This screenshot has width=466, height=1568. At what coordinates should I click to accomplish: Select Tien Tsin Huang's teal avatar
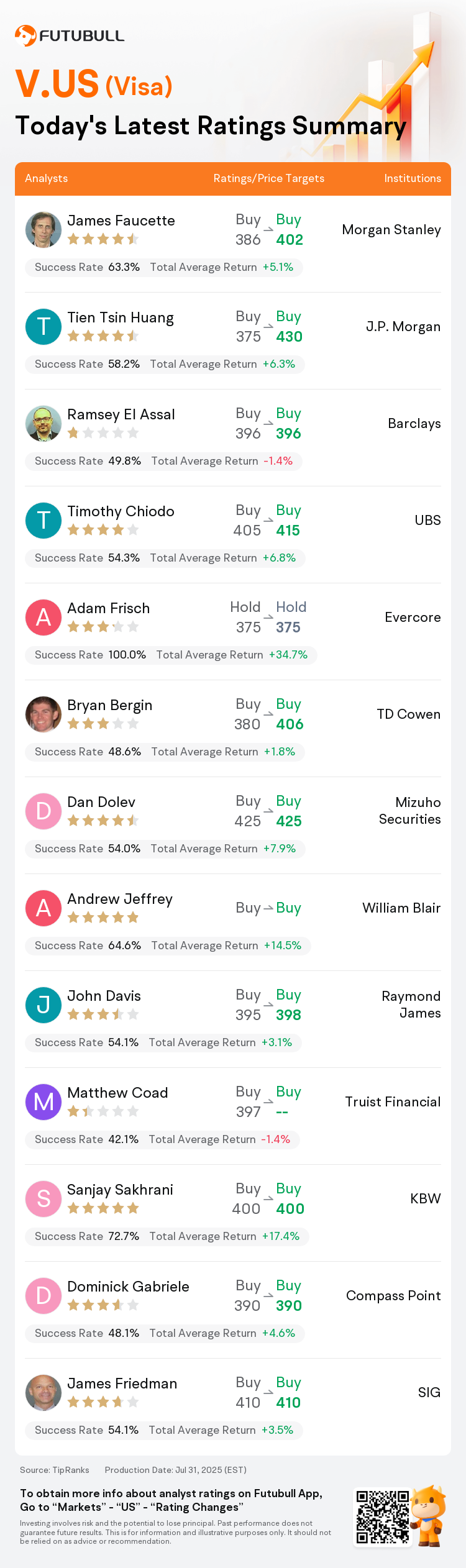pos(43,327)
